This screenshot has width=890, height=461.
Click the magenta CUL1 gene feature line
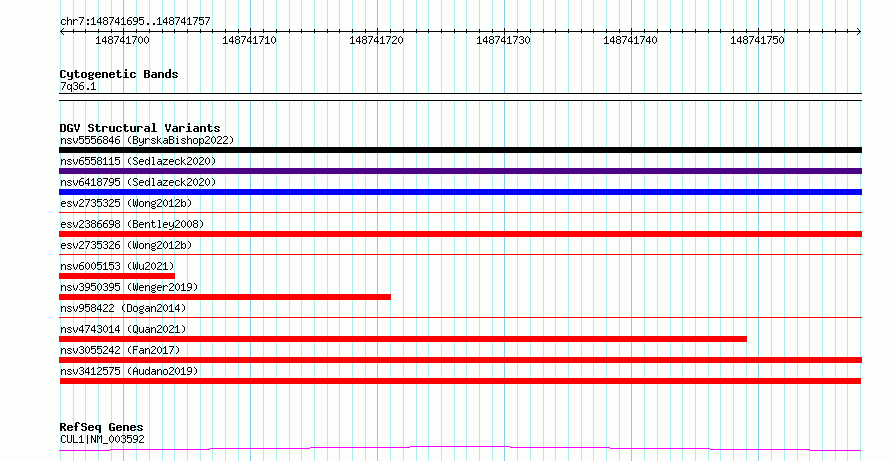(x=460, y=449)
